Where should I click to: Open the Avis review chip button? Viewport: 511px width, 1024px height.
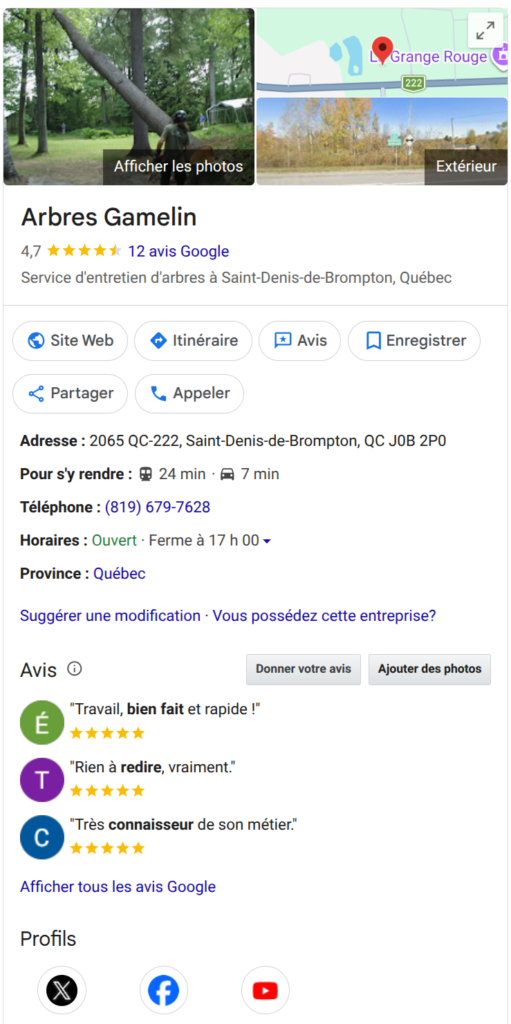coord(300,341)
